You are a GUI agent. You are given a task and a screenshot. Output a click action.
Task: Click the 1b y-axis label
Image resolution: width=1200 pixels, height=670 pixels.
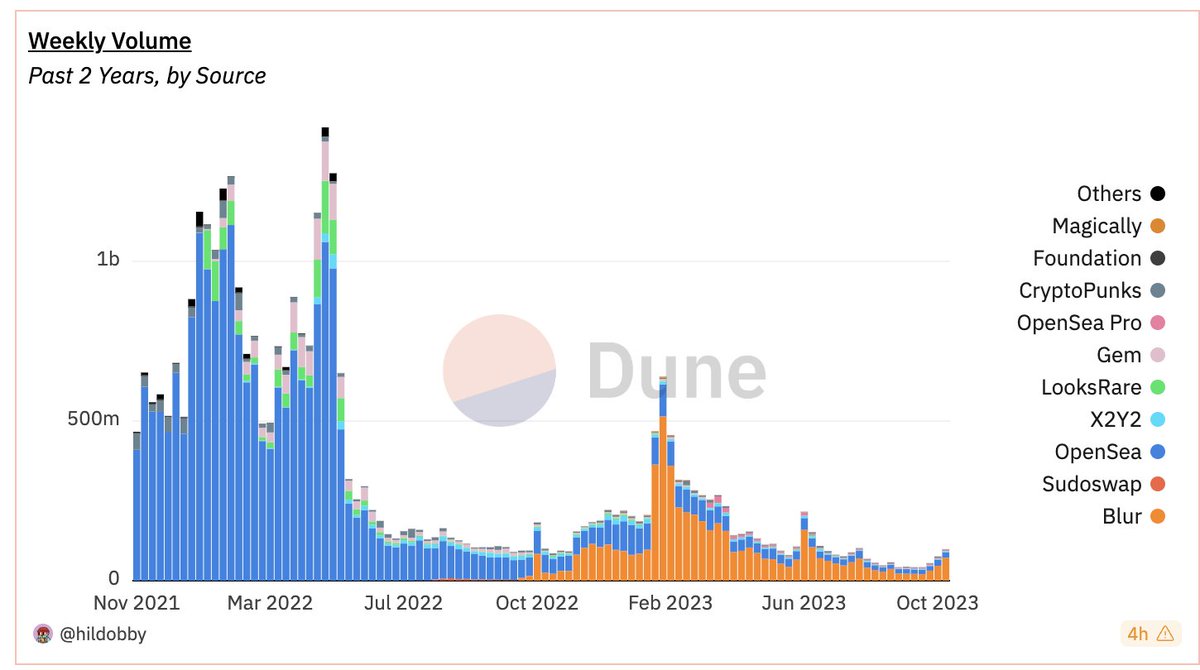(x=109, y=260)
